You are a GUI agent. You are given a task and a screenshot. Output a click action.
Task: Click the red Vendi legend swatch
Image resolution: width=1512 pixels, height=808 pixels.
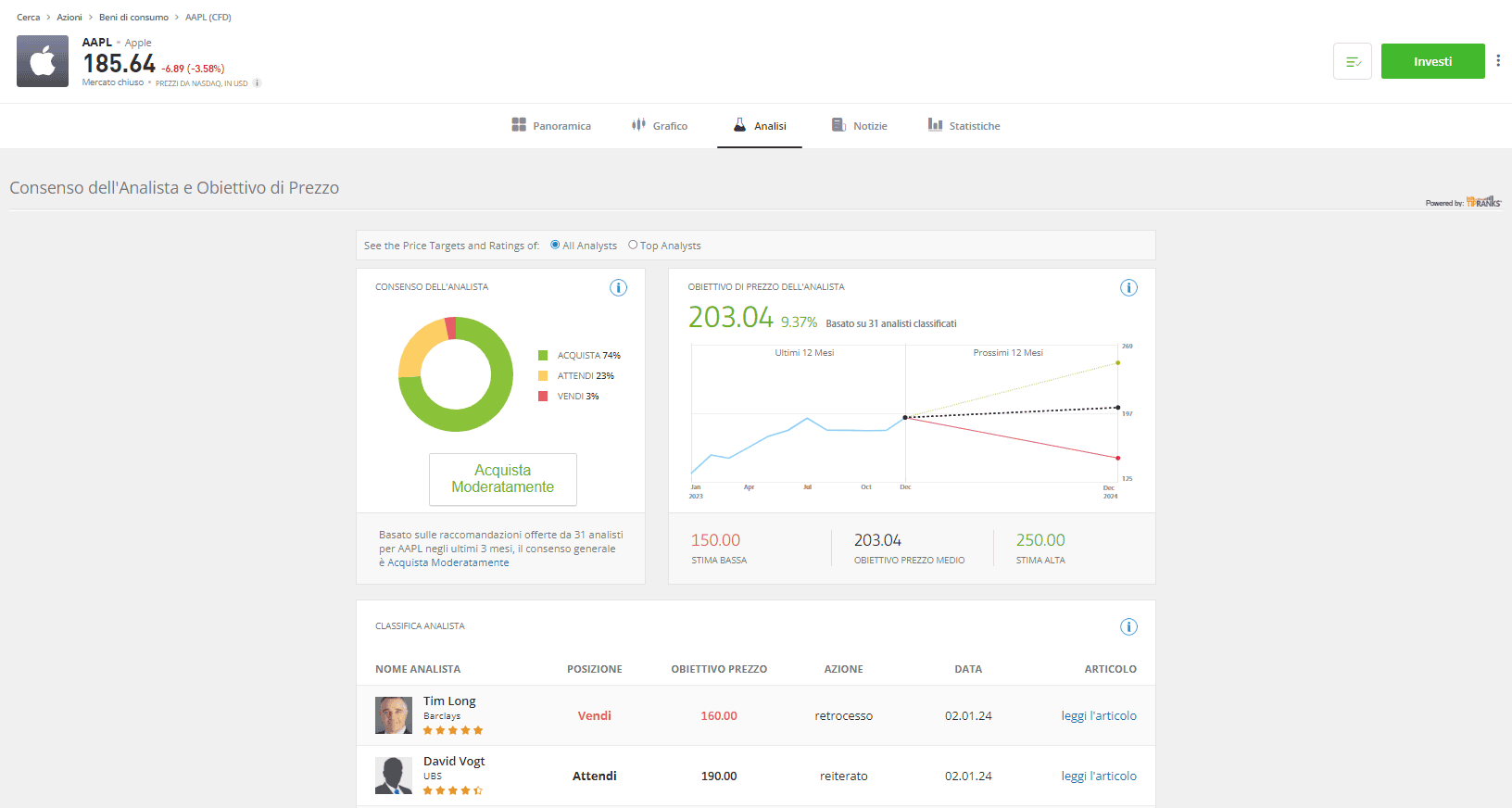click(543, 396)
